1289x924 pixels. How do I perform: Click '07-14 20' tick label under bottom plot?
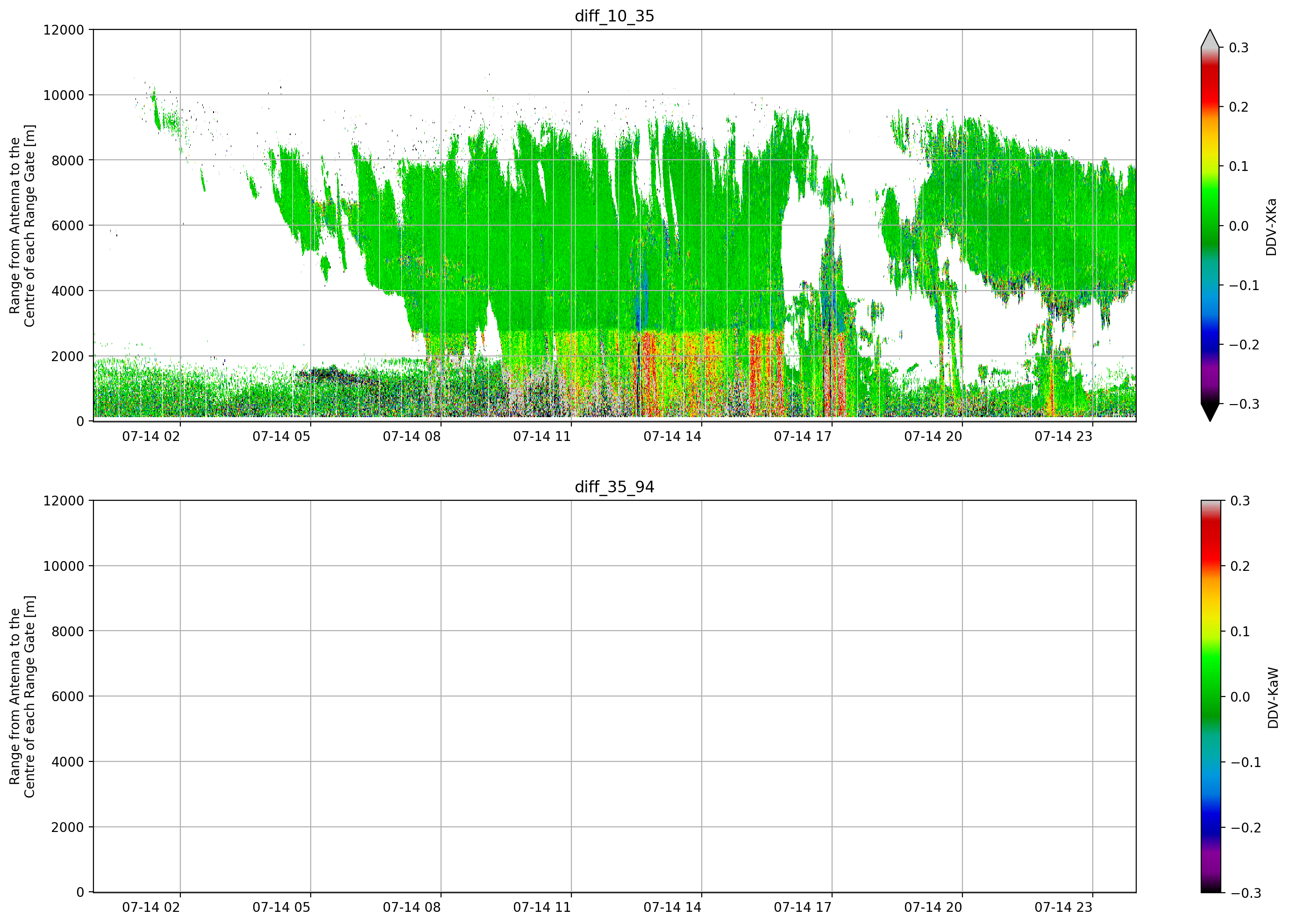click(x=933, y=908)
